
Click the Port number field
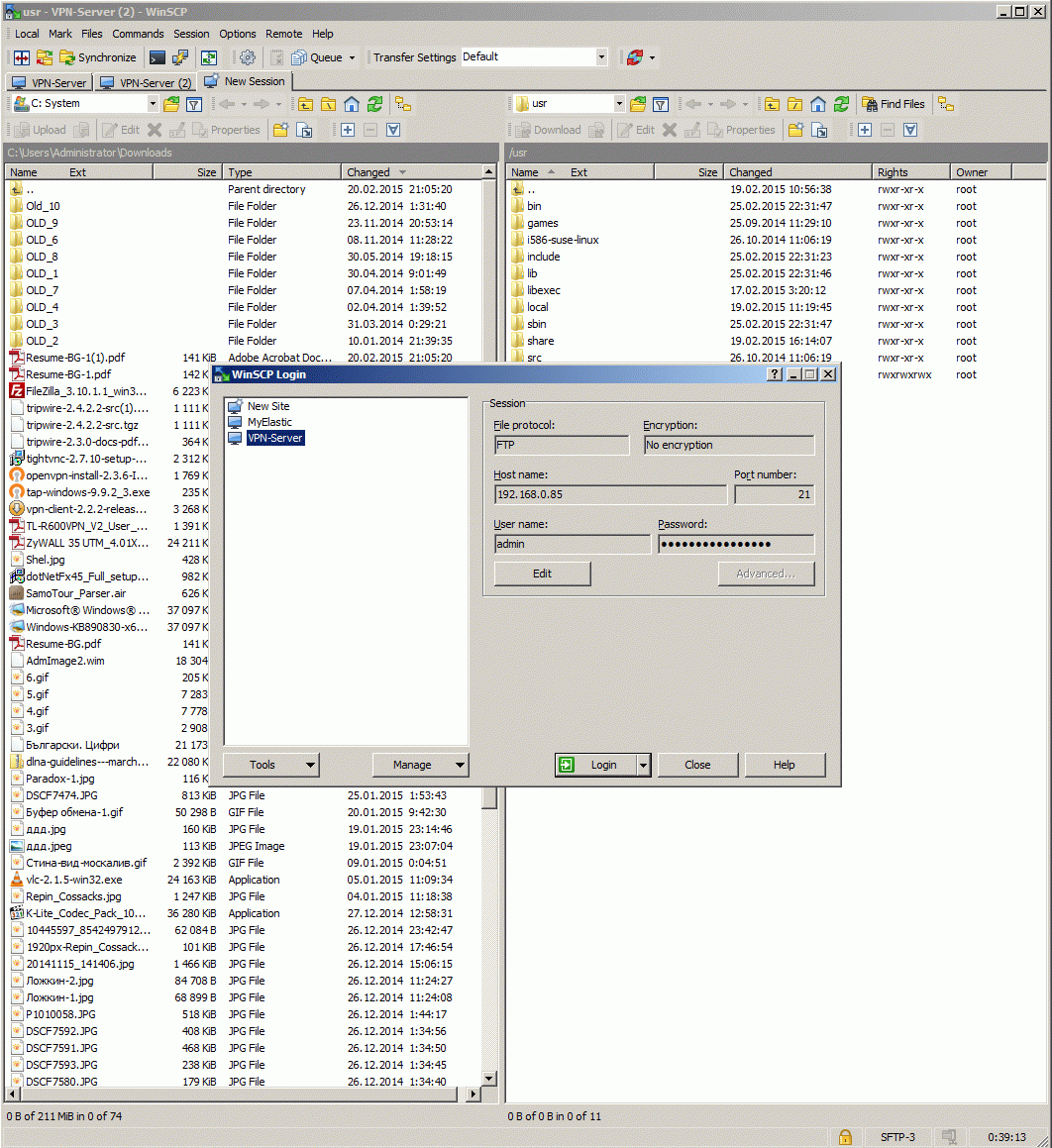774,495
